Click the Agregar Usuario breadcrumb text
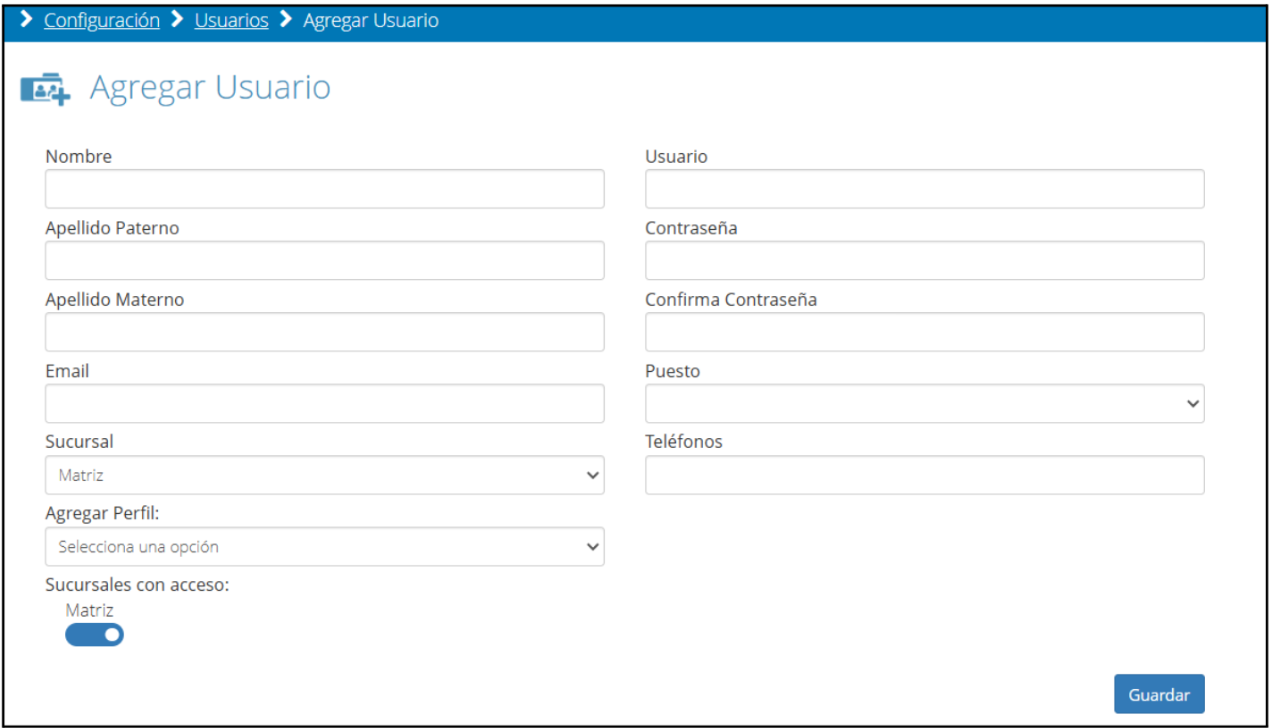1270x728 pixels. [371, 20]
